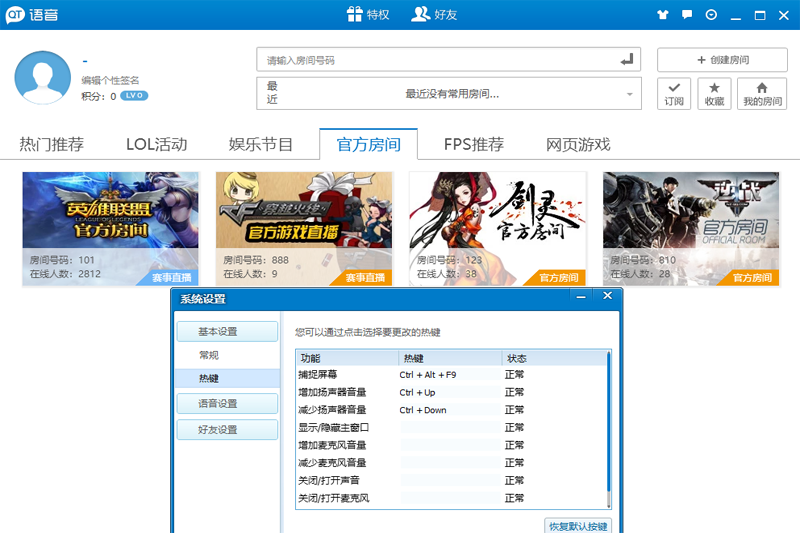Image resolution: width=800 pixels, height=533 pixels.
Task: Open the 好友 friends panel
Action: 434,14
